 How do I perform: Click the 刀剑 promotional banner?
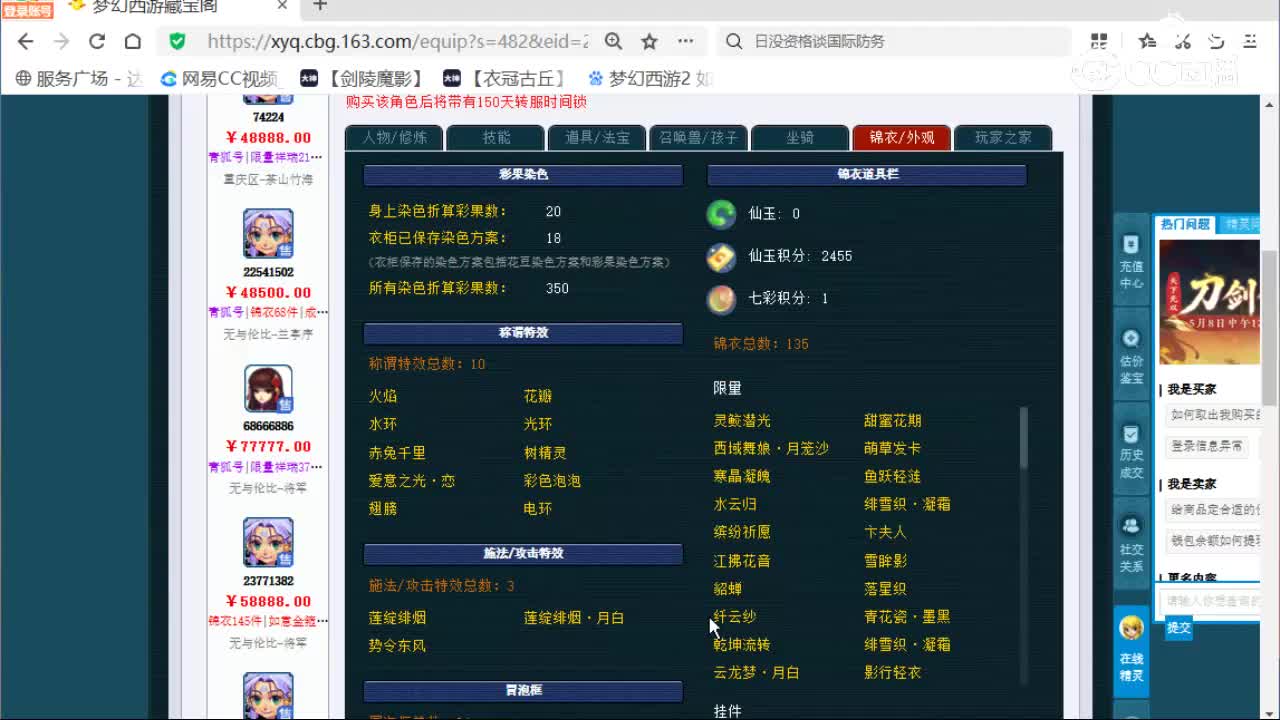pos(1209,303)
